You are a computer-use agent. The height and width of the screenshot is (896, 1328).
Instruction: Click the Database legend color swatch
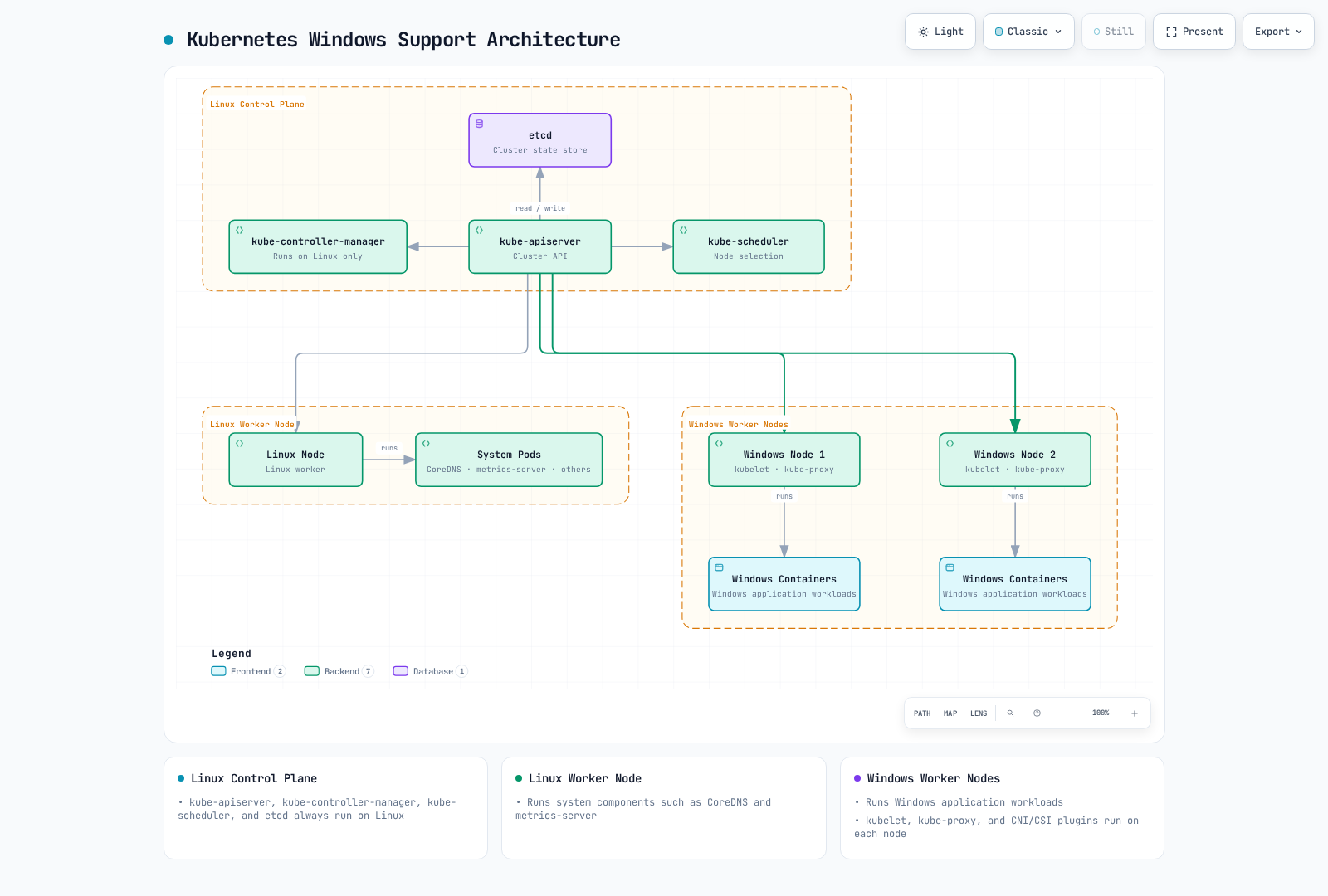pos(401,671)
